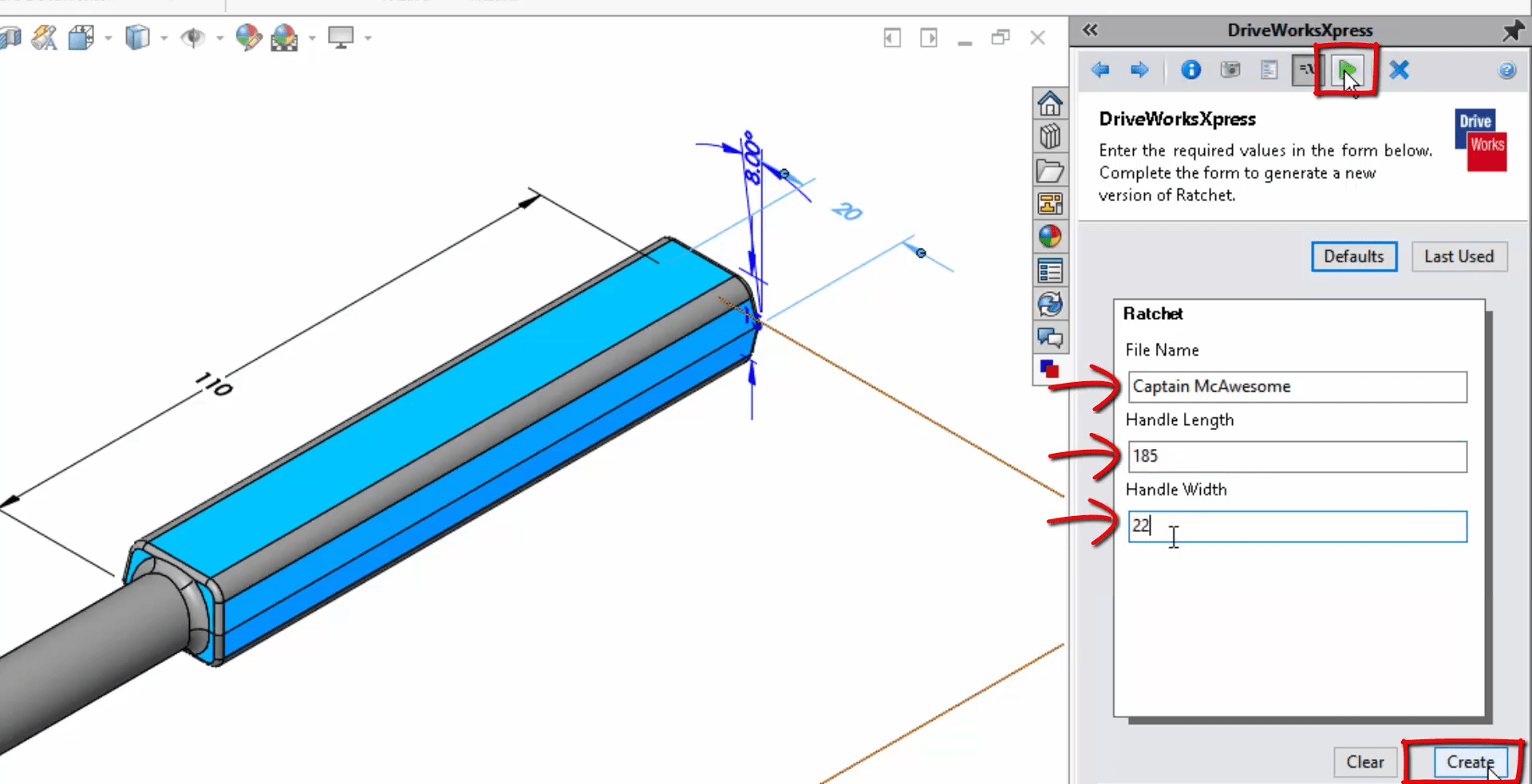Screen dimensions: 1532x784
Task: Expand the Display Style cube dropdown
Action: (164, 37)
